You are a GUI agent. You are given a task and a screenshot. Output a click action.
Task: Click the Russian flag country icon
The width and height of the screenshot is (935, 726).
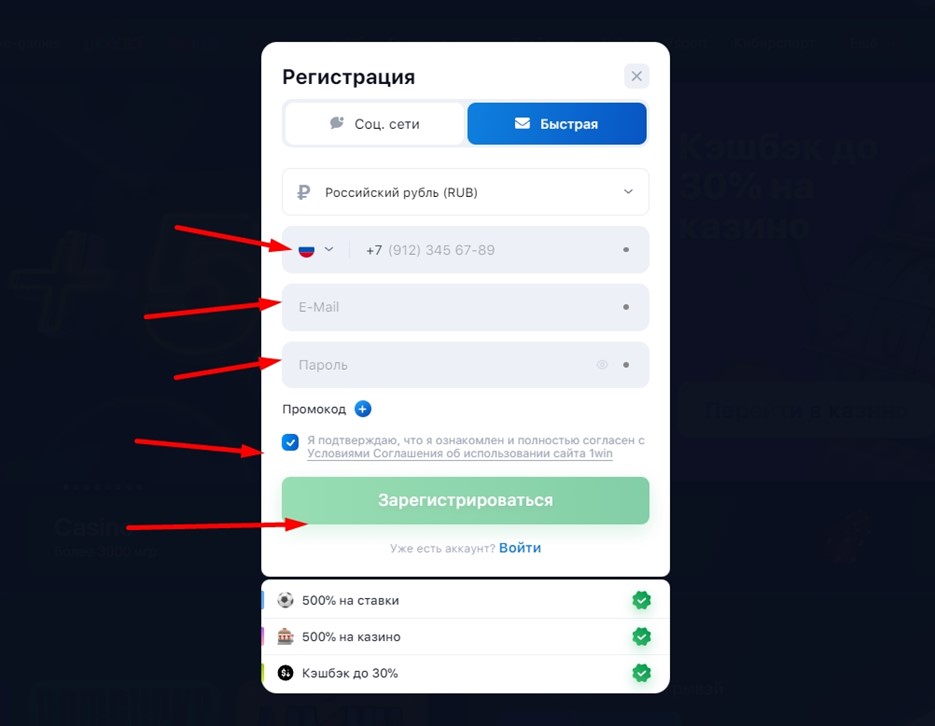306,250
